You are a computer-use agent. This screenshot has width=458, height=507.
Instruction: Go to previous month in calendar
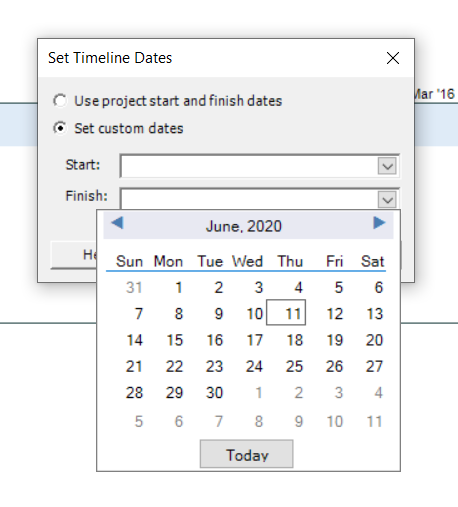tap(117, 223)
